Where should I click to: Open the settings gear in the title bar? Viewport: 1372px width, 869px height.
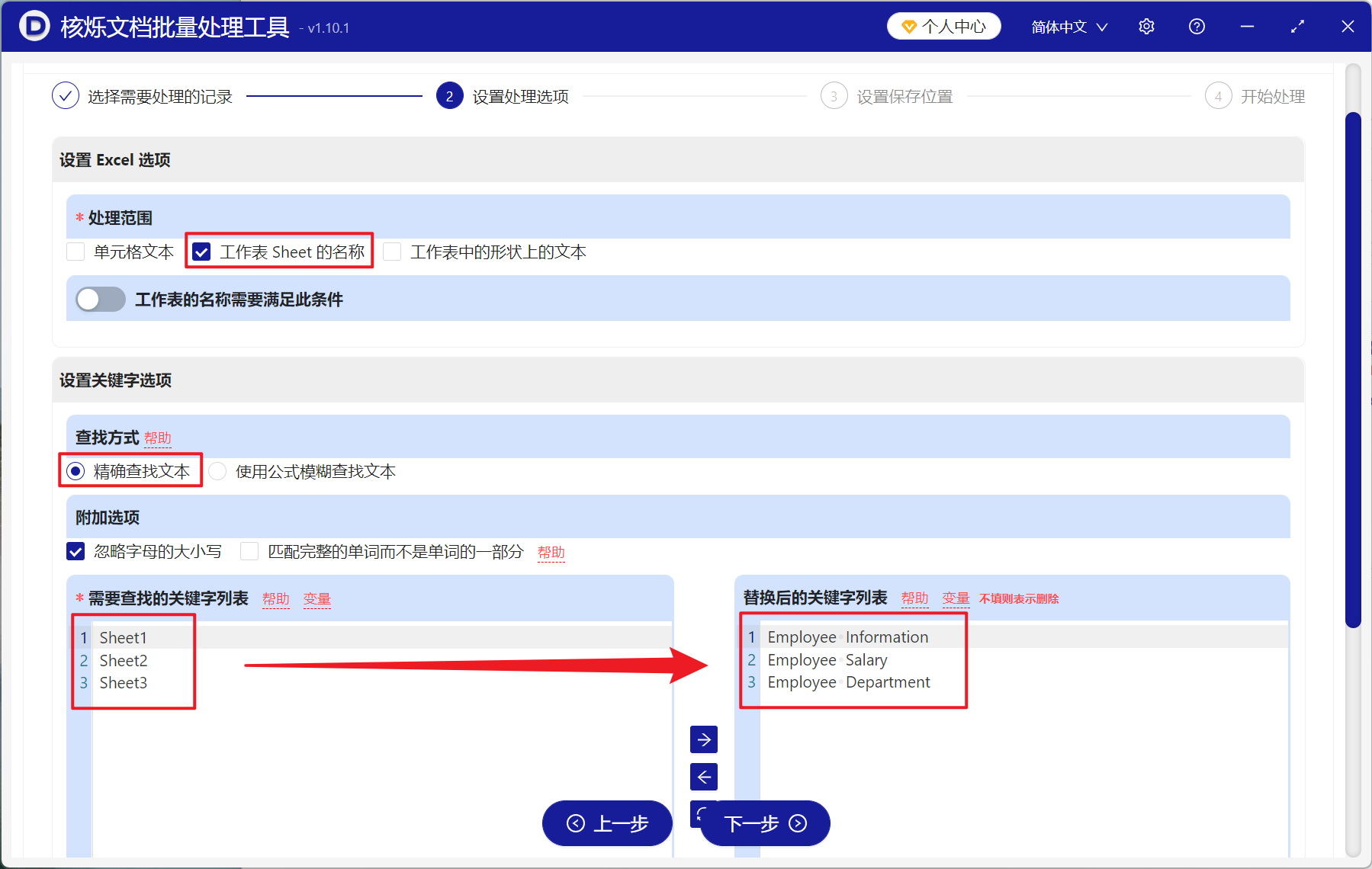[1146, 26]
